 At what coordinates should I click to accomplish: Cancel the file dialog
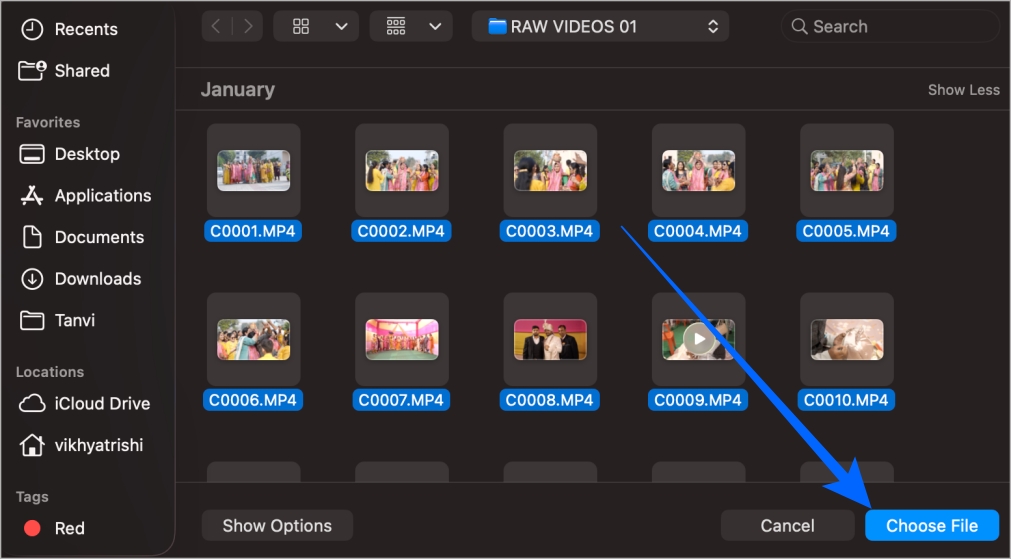(x=787, y=525)
